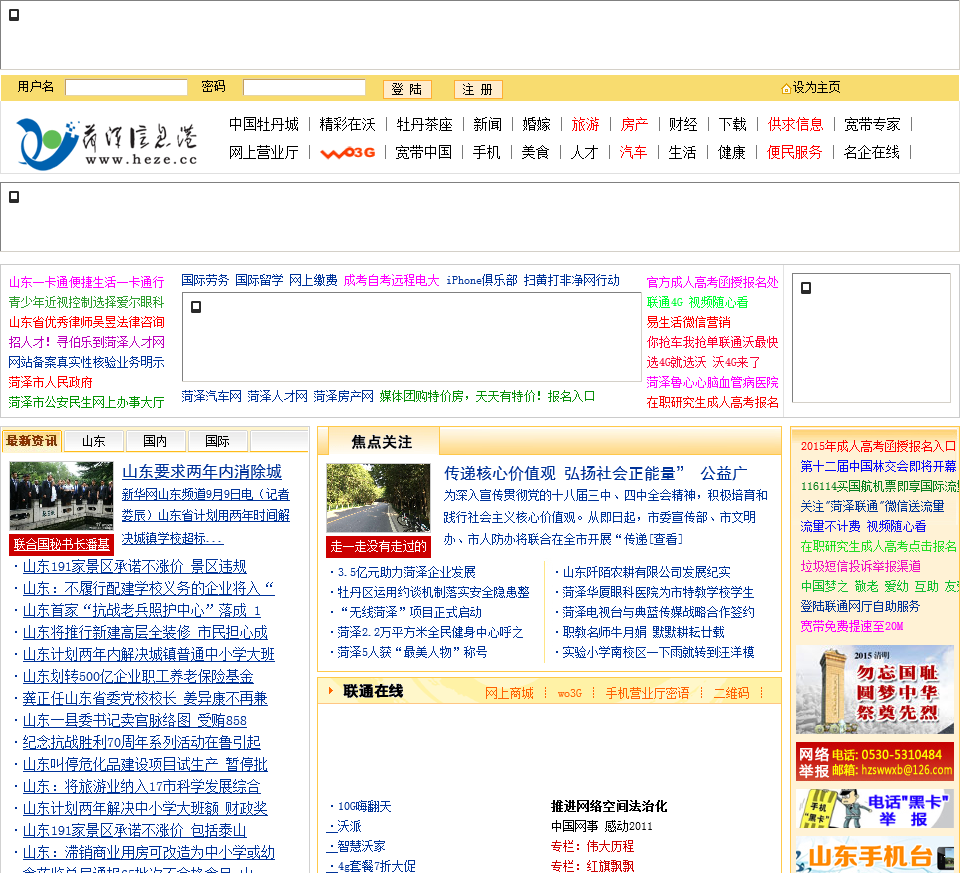Open 山东191家景区承诺不涨价 景区违规 link
The image size is (960, 873).
[x=135, y=566]
